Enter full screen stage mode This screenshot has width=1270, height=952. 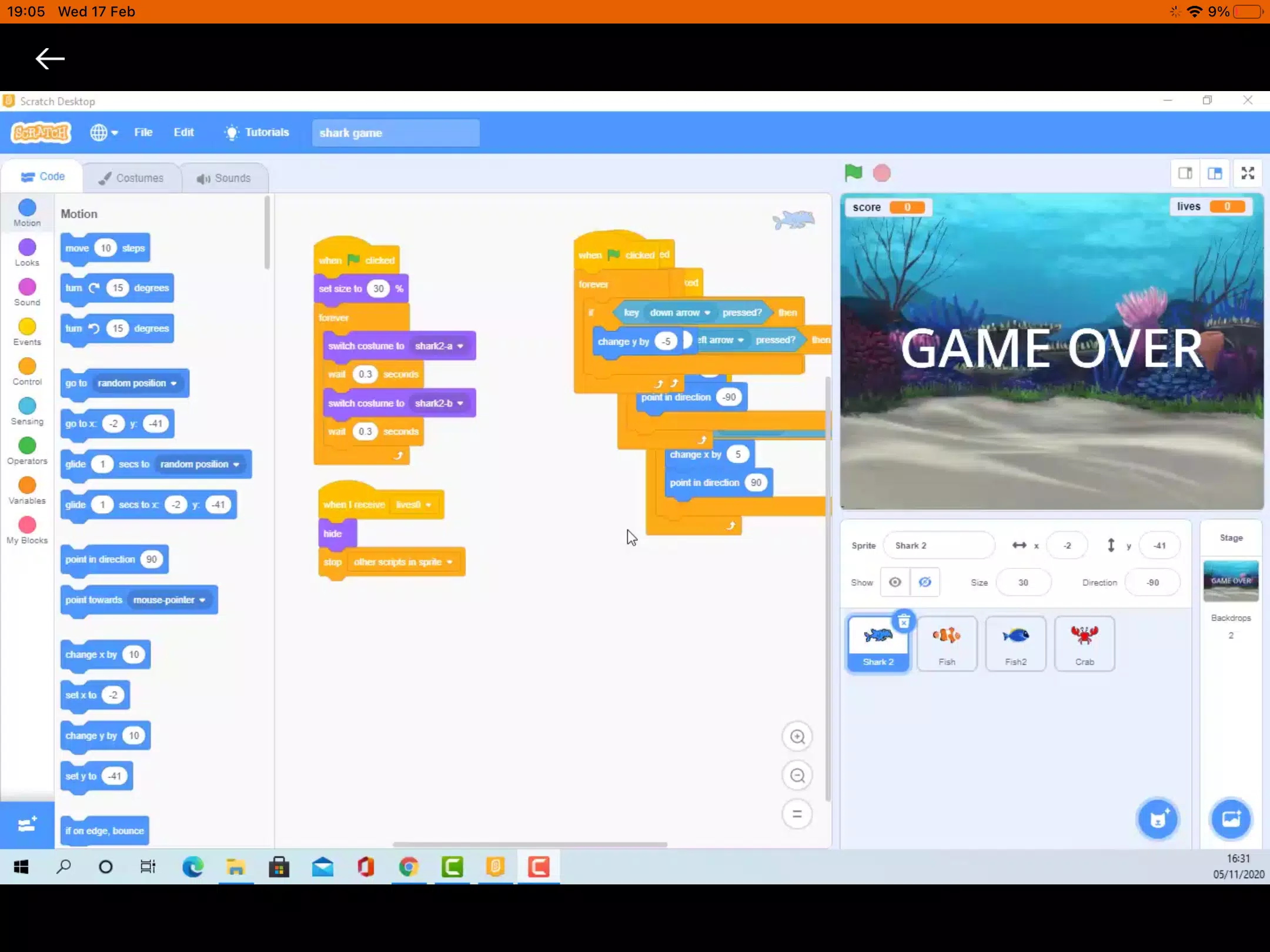tap(1248, 173)
